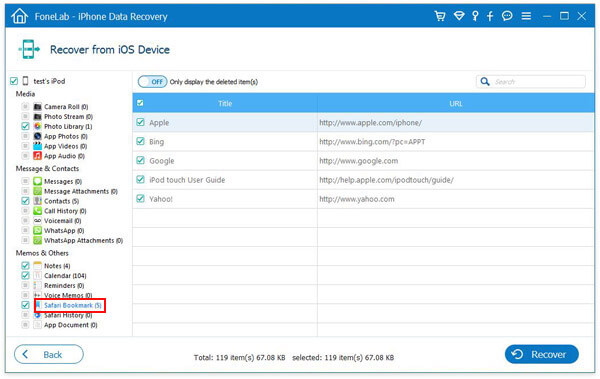Select the Yahoo! bookmark row
This screenshot has width=600, height=379.
364,199
